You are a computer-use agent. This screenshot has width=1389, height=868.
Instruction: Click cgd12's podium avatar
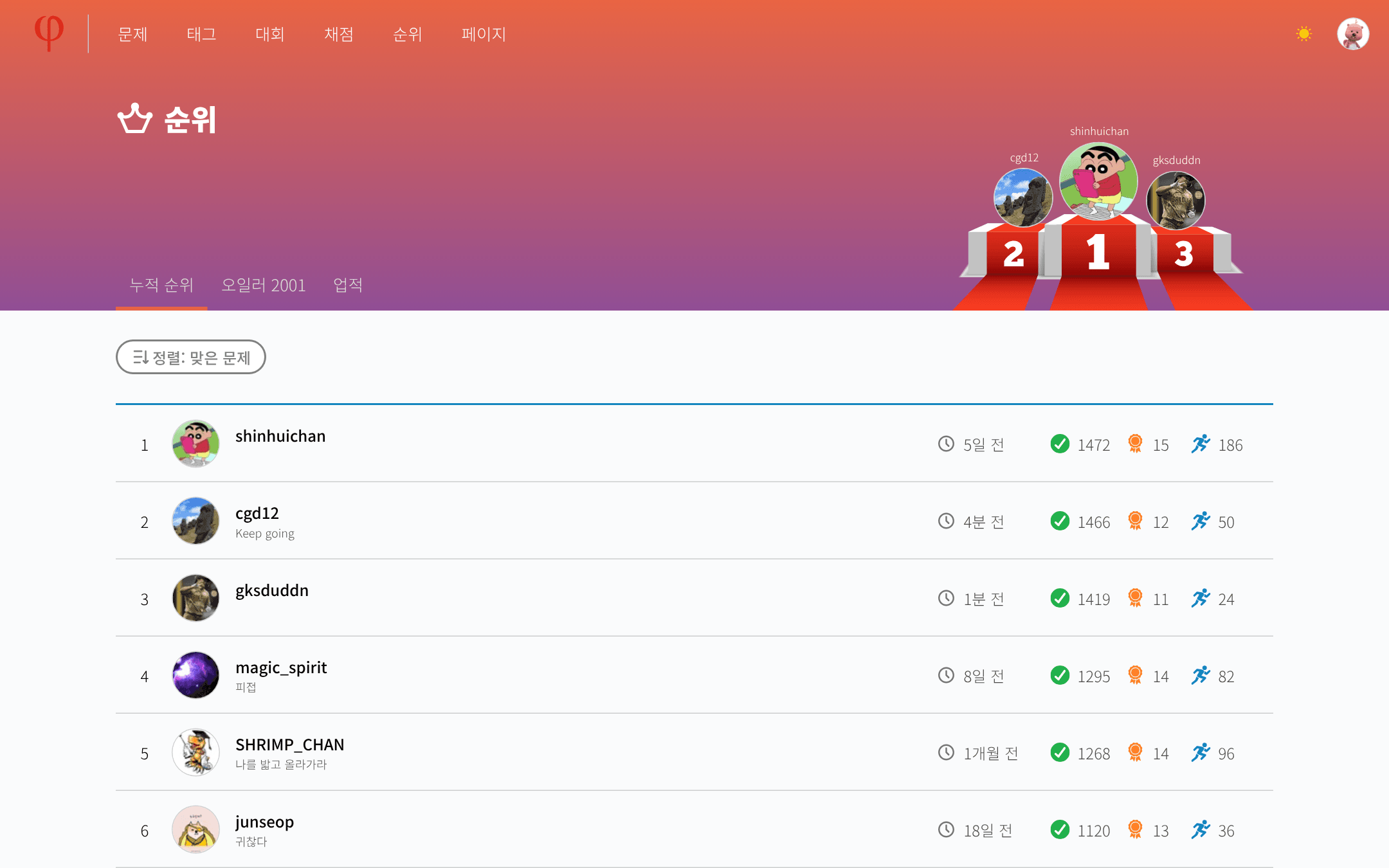coord(1023,197)
